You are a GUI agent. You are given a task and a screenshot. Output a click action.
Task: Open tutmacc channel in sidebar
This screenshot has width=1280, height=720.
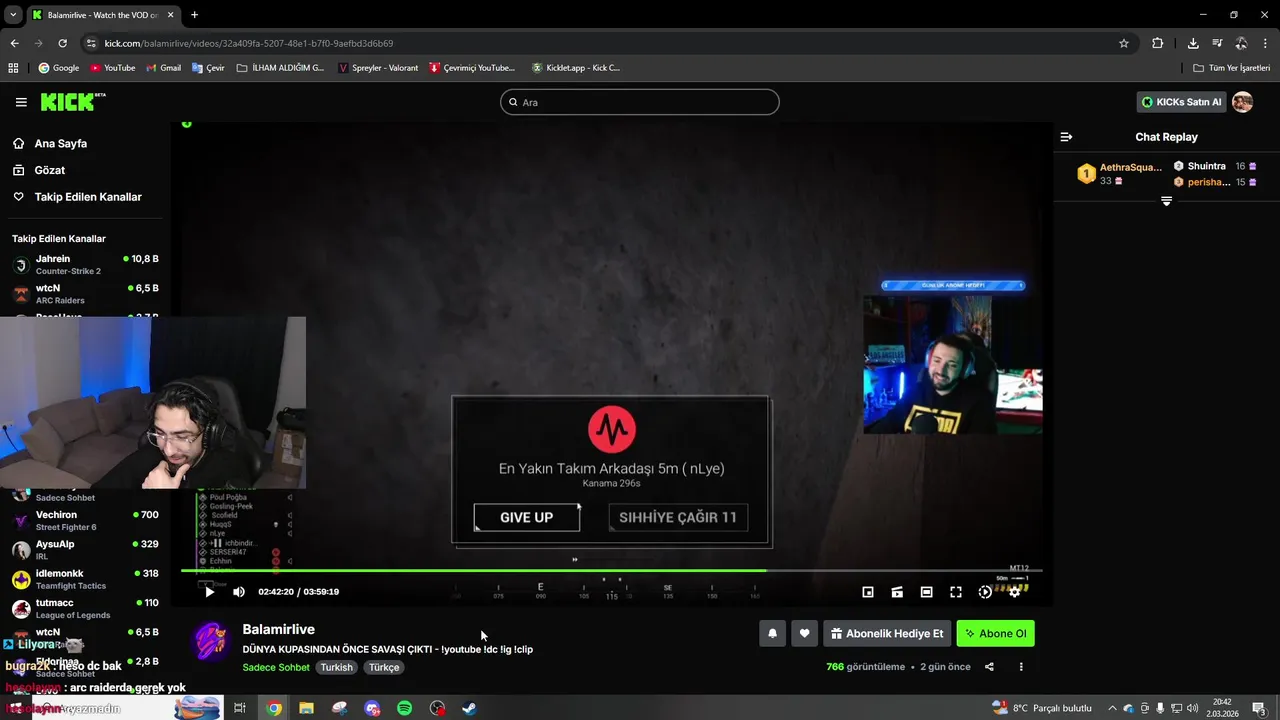[x=85, y=608]
